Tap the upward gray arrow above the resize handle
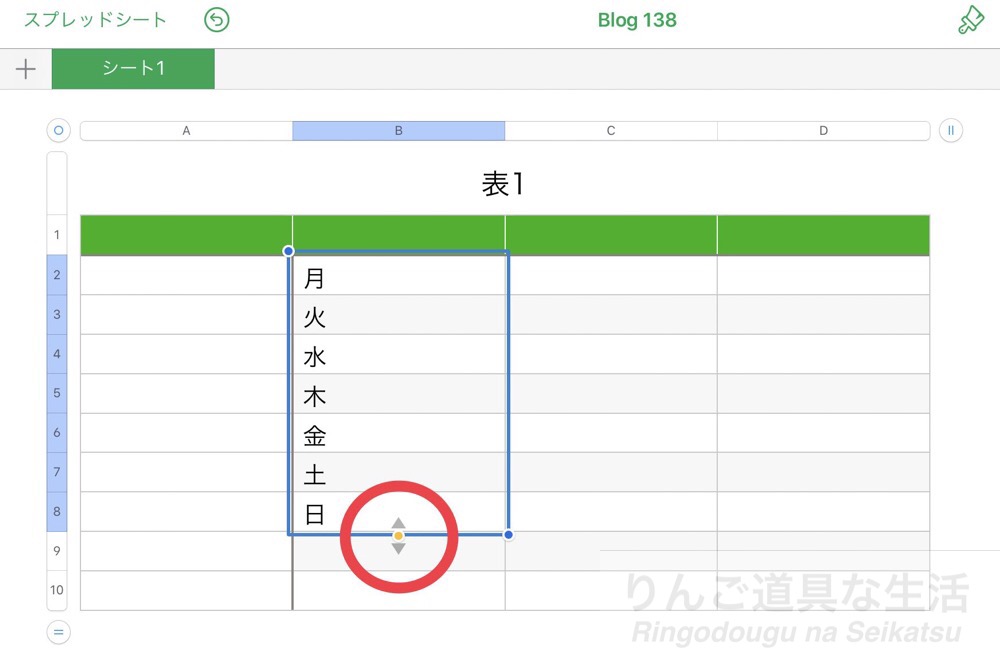This screenshot has width=1000, height=665. [x=399, y=521]
